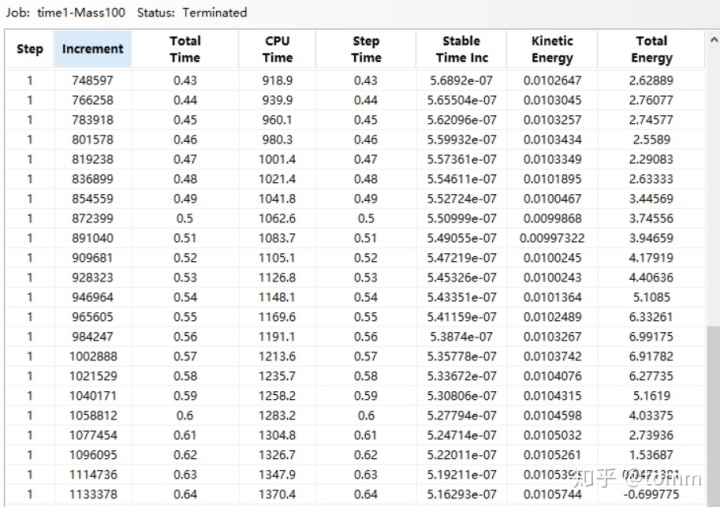The image size is (720, 507).
Task: Click the Stable Time Inc column header
Action: point(461,49)
